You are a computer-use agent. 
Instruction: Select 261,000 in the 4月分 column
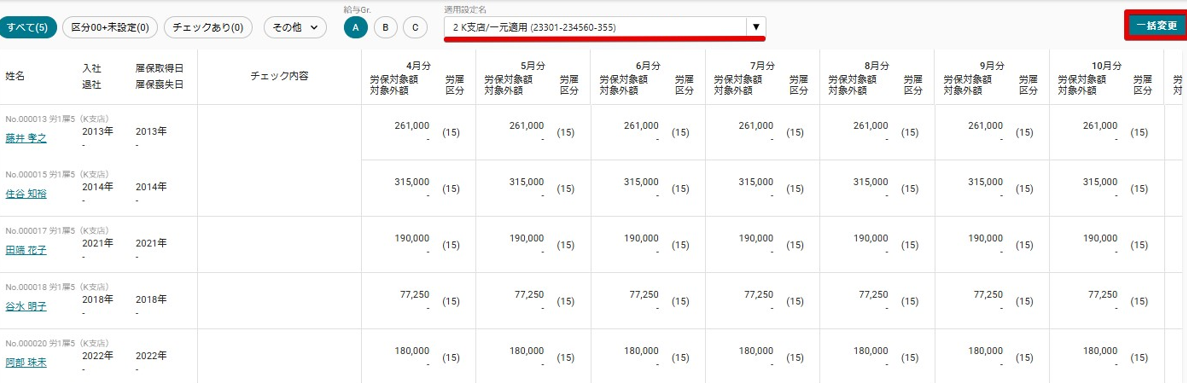click(413, 126)
